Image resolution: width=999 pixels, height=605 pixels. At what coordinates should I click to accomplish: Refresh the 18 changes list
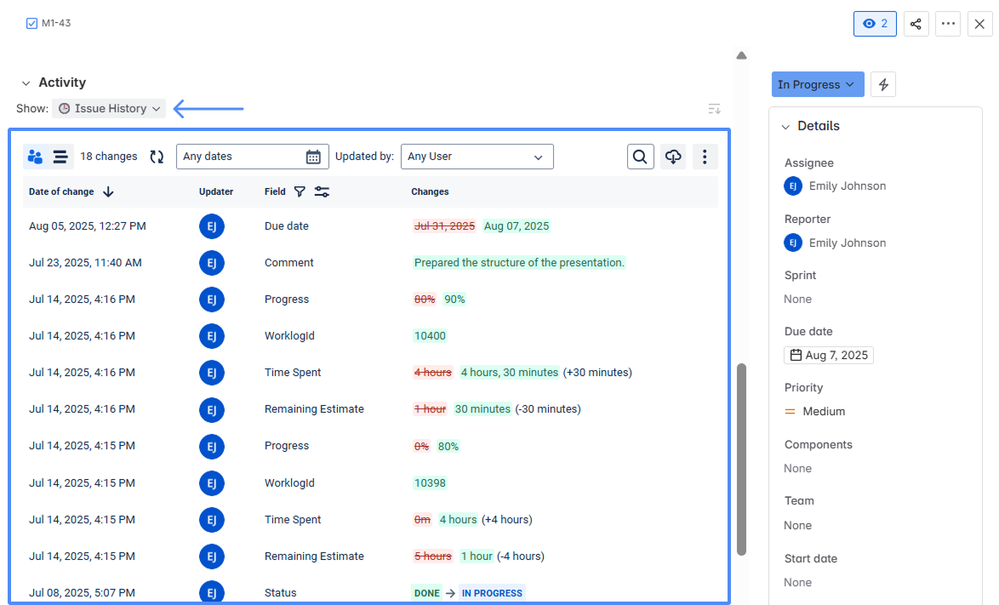click(157, 157)
